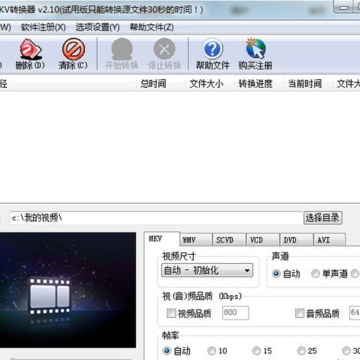
Task: Switch to the SCVD tab
Action: coord(229,240)
